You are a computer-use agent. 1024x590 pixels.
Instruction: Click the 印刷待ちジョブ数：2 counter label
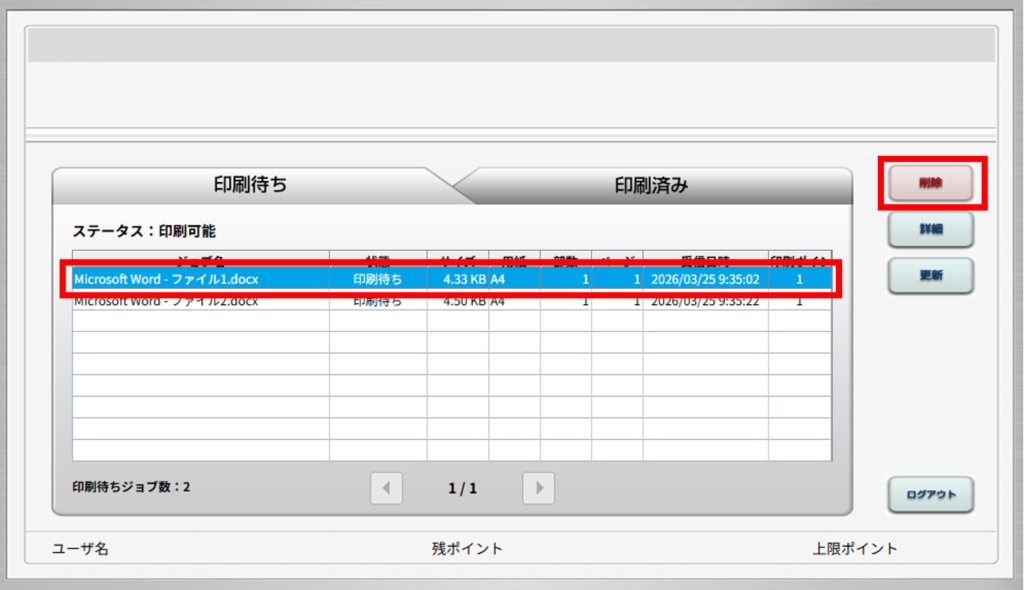(x=131, y=488)
